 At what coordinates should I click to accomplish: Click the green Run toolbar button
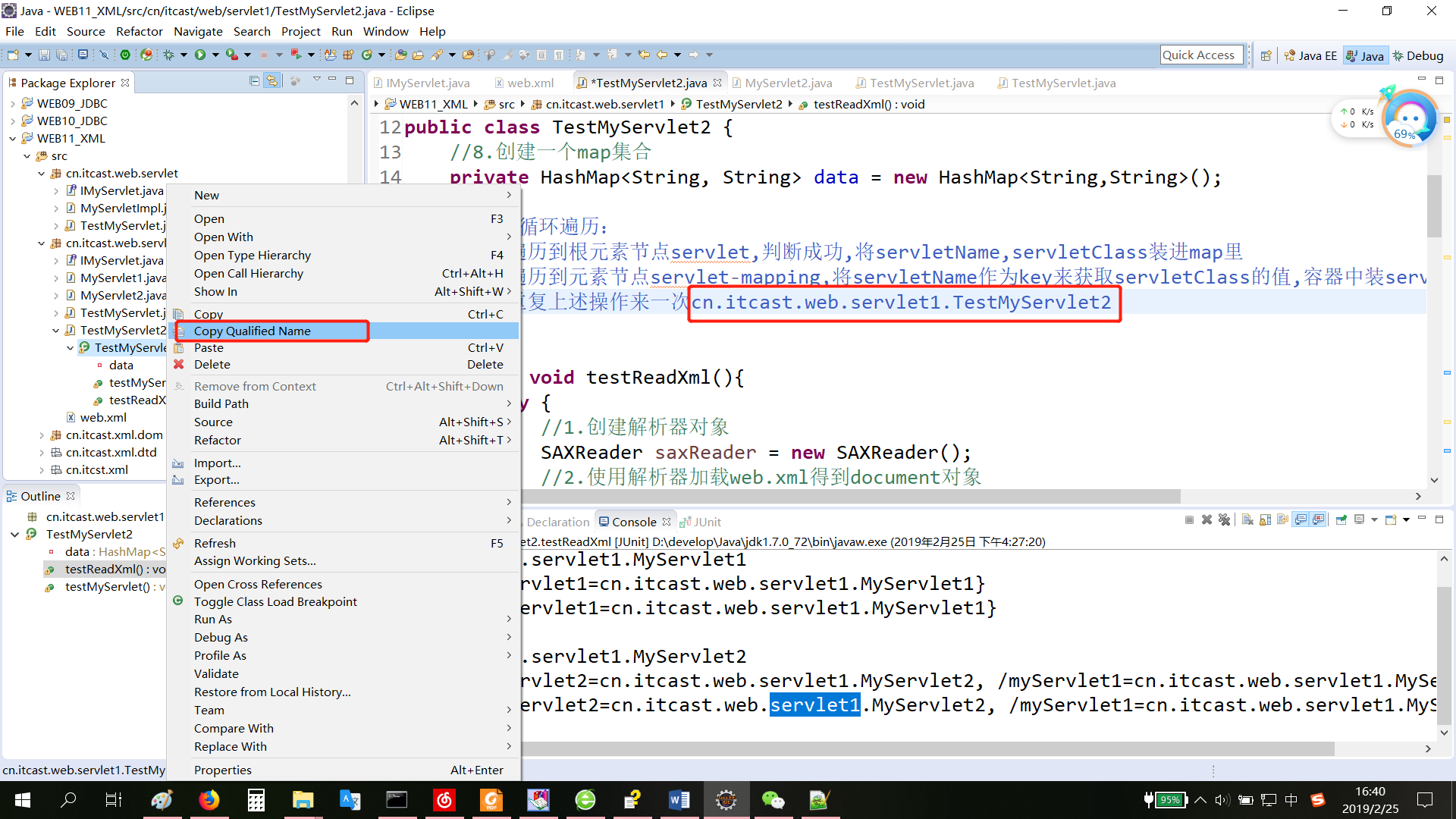pyautogui.click(x=200, y=55)
